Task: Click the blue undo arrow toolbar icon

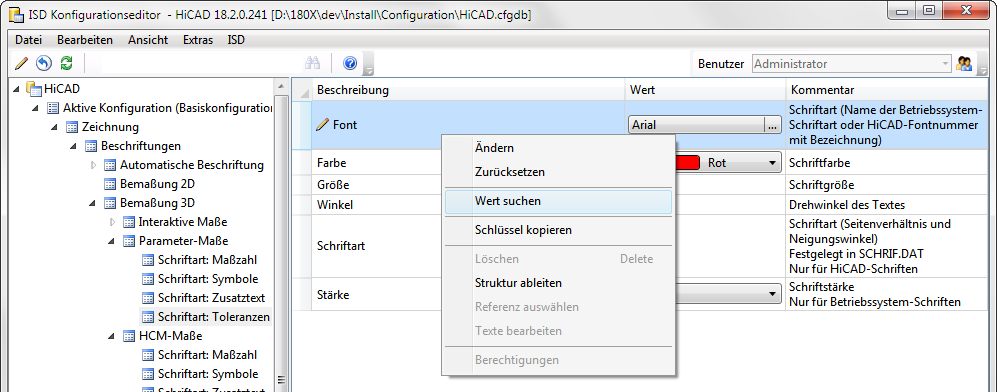Action: tap(43, 64)
